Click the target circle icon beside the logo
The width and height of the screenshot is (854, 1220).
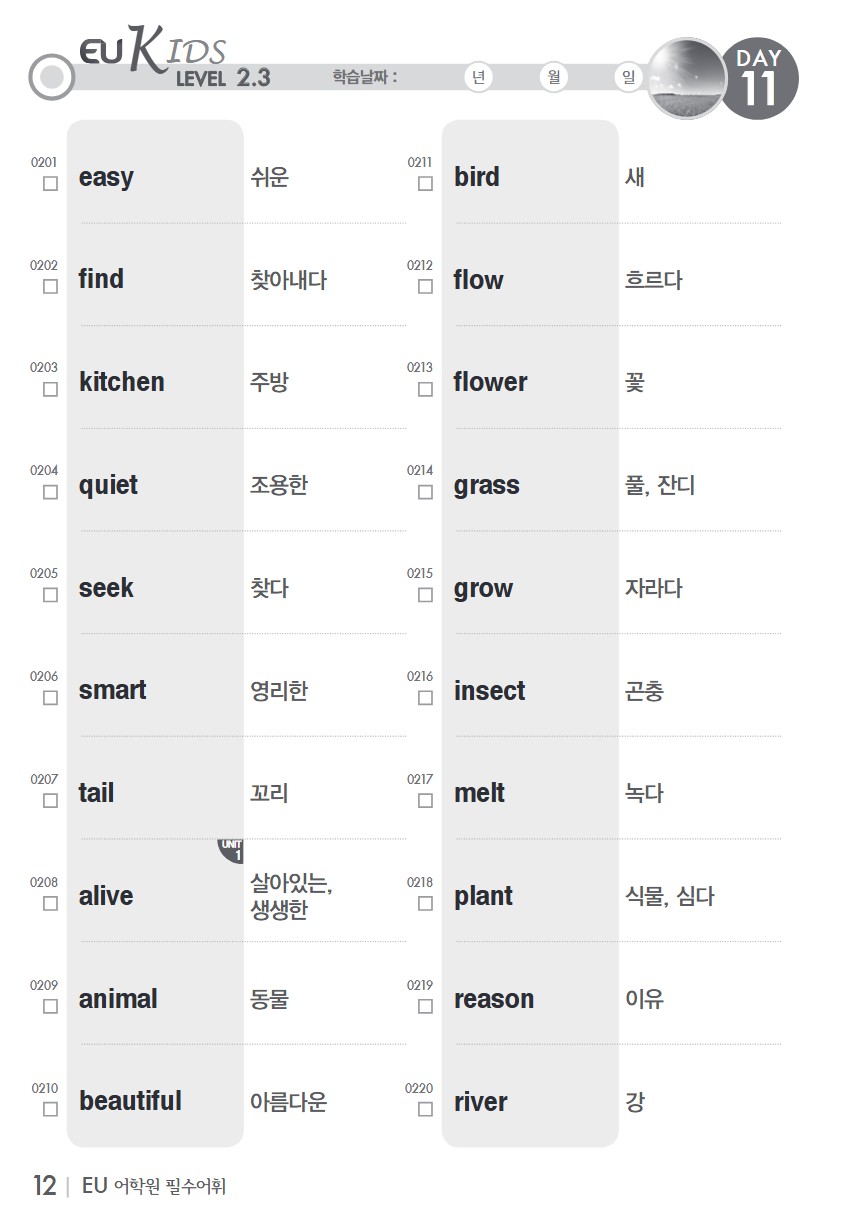[52, 77]
